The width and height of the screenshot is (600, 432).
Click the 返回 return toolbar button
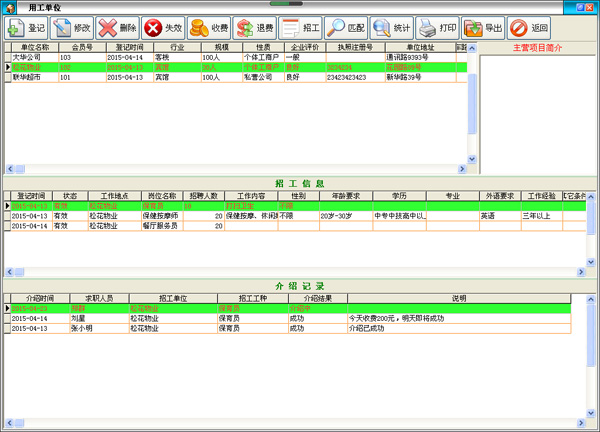click(529, 28)
